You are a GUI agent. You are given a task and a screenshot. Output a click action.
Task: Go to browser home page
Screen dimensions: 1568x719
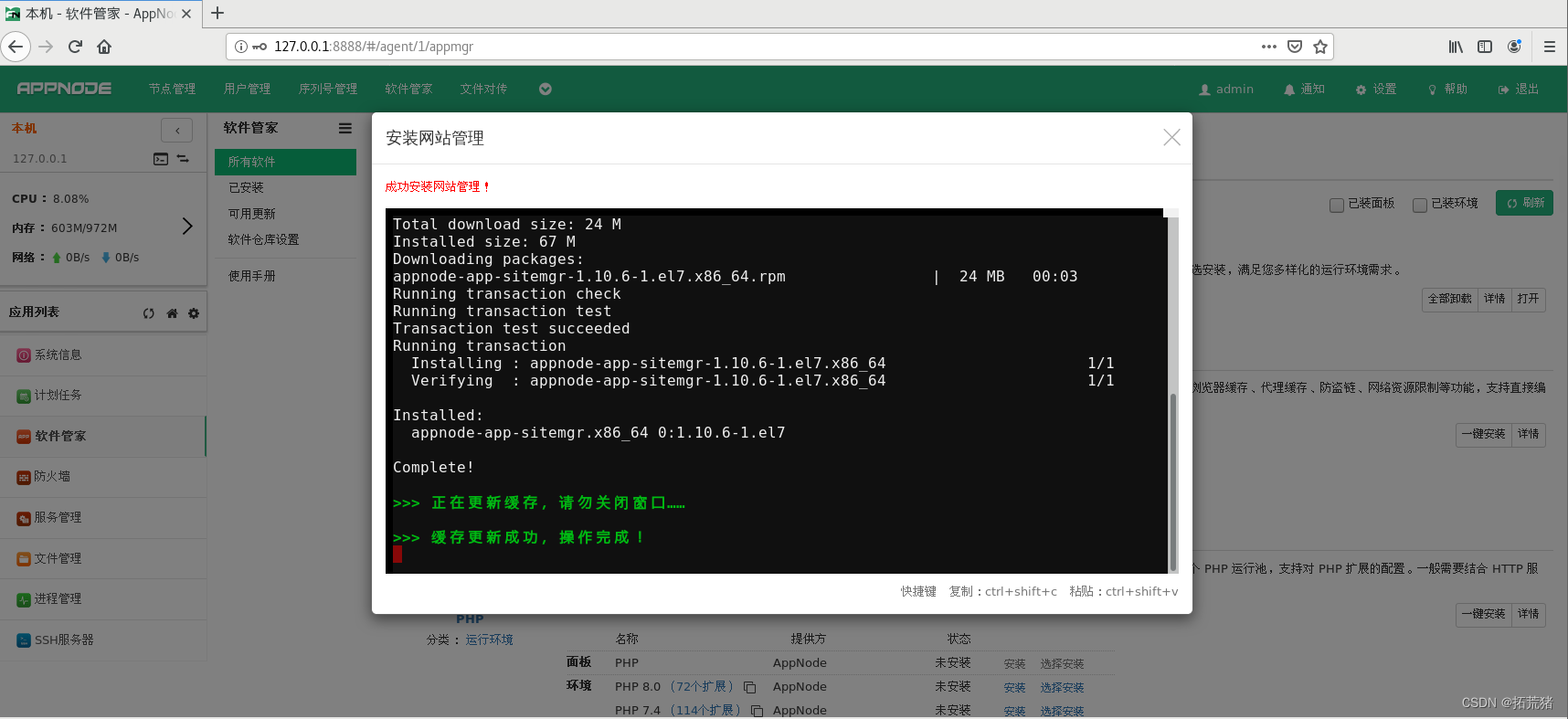point(104,47)
